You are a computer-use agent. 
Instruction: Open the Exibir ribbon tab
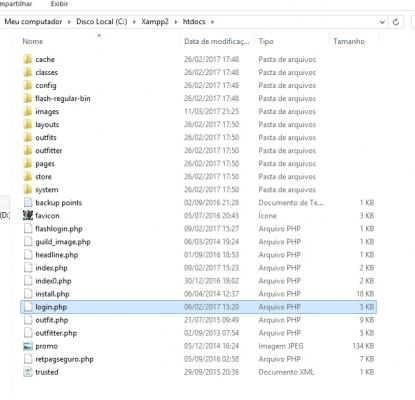tap(59, 4)
